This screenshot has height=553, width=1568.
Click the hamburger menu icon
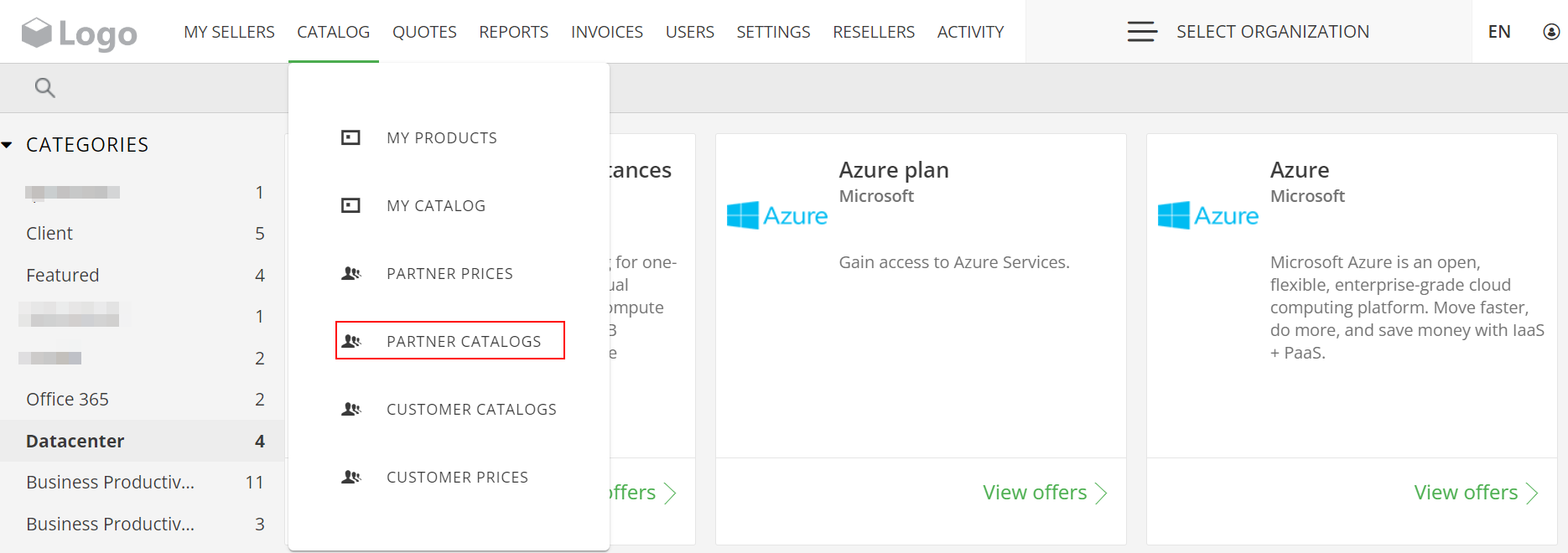point(1142,32)
